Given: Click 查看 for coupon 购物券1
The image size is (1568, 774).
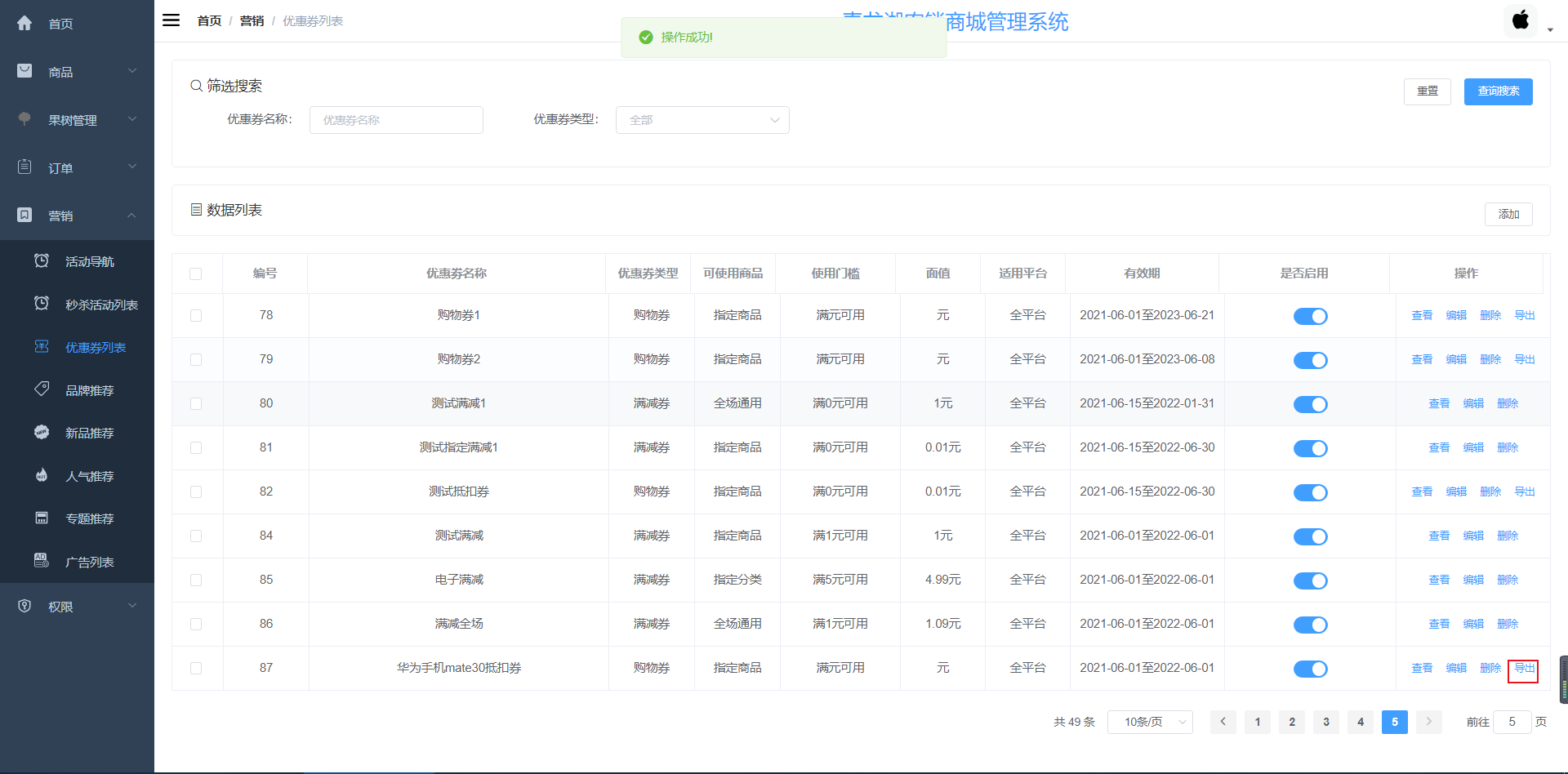Looking at the screenshot, I should pos(1422,315).
